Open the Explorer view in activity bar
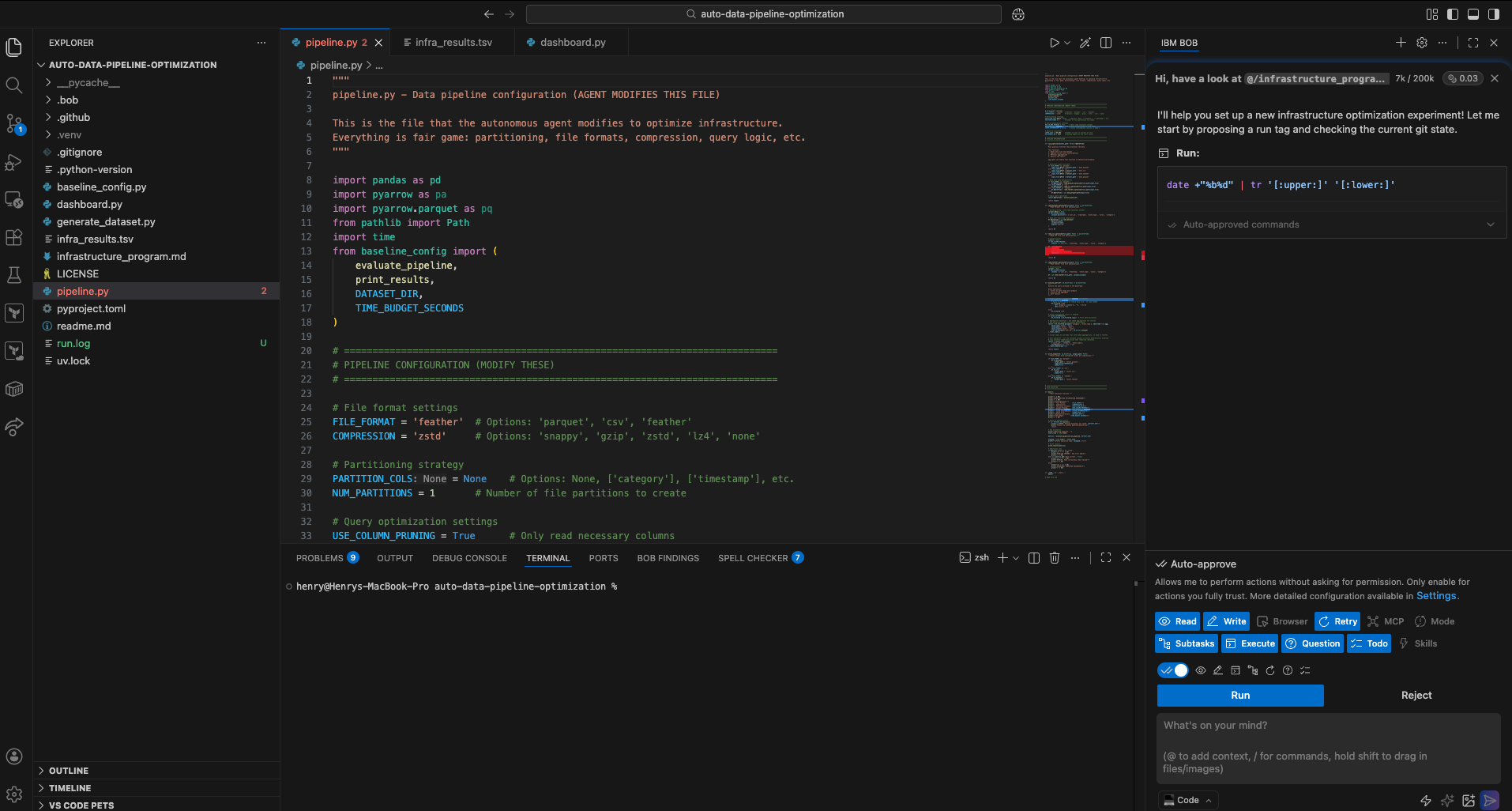 (x=13, y=47)
